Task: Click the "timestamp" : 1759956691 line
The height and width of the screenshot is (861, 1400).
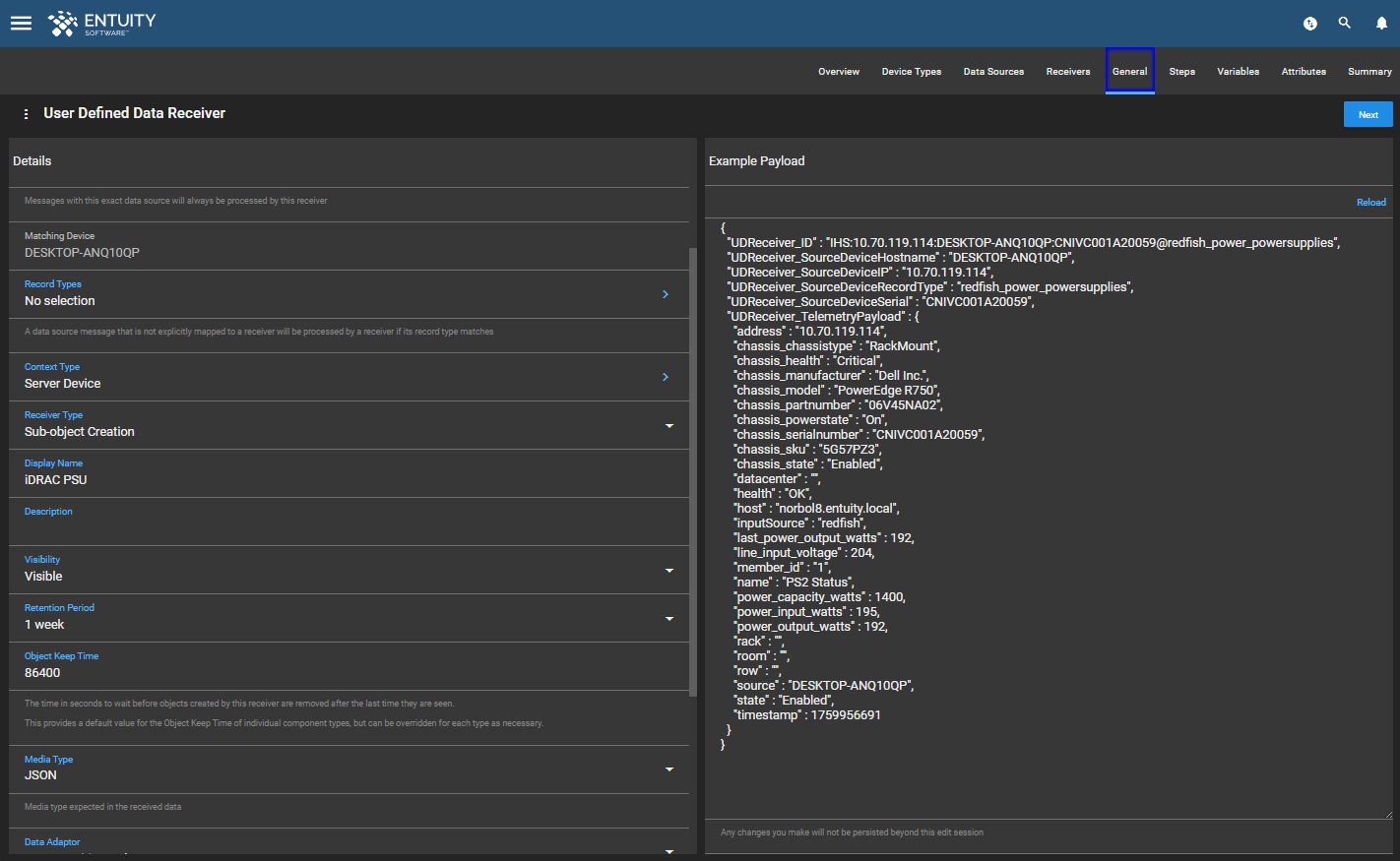Action: click(x=807, y=715)
